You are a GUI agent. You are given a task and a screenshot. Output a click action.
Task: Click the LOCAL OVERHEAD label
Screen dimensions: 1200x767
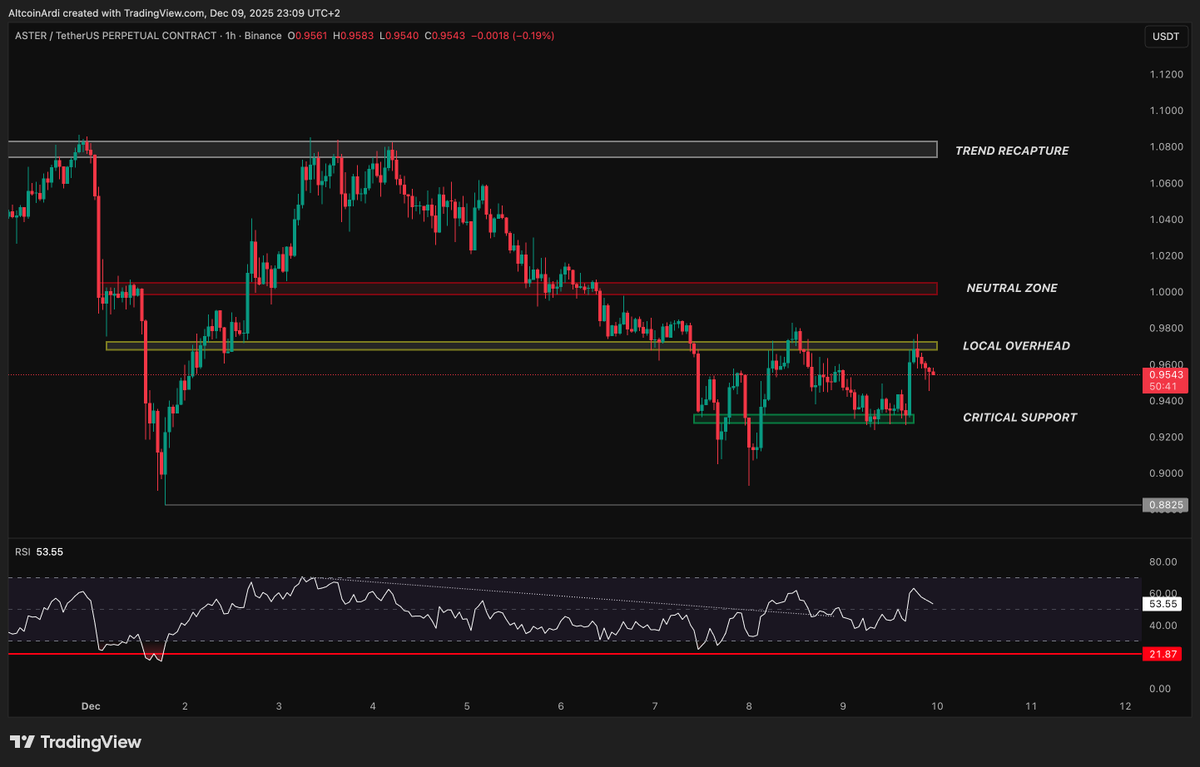1016,346
